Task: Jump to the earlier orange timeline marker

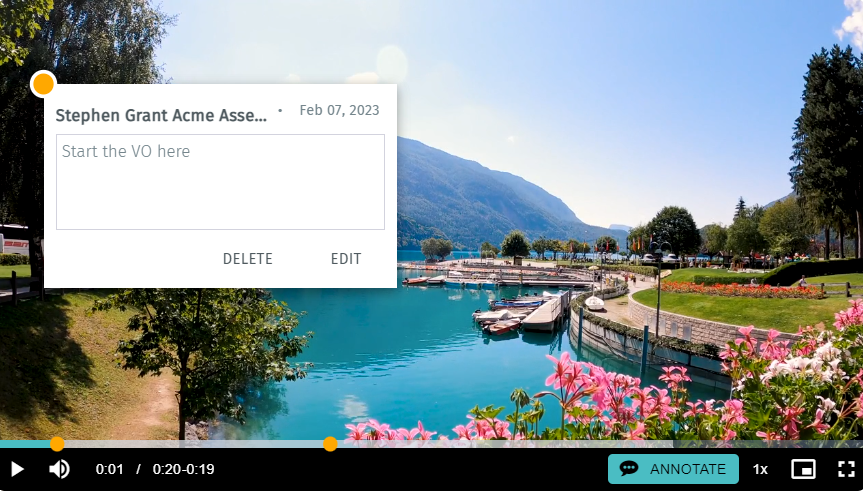Action: tap(57, 444)
